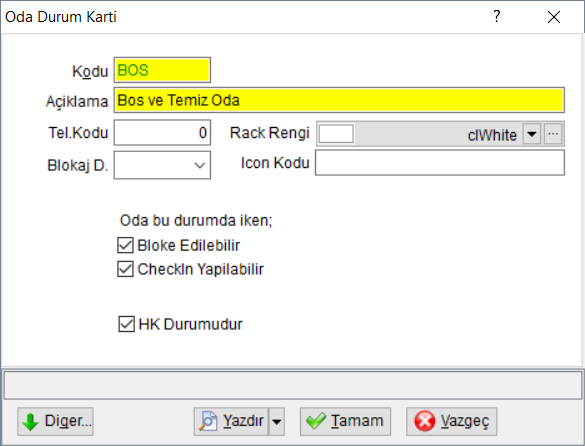Toggle the CheckIn Yapilabilir checkbox
Image resolution: width=585 pixels, height=446 pixels.
point(125,269)
